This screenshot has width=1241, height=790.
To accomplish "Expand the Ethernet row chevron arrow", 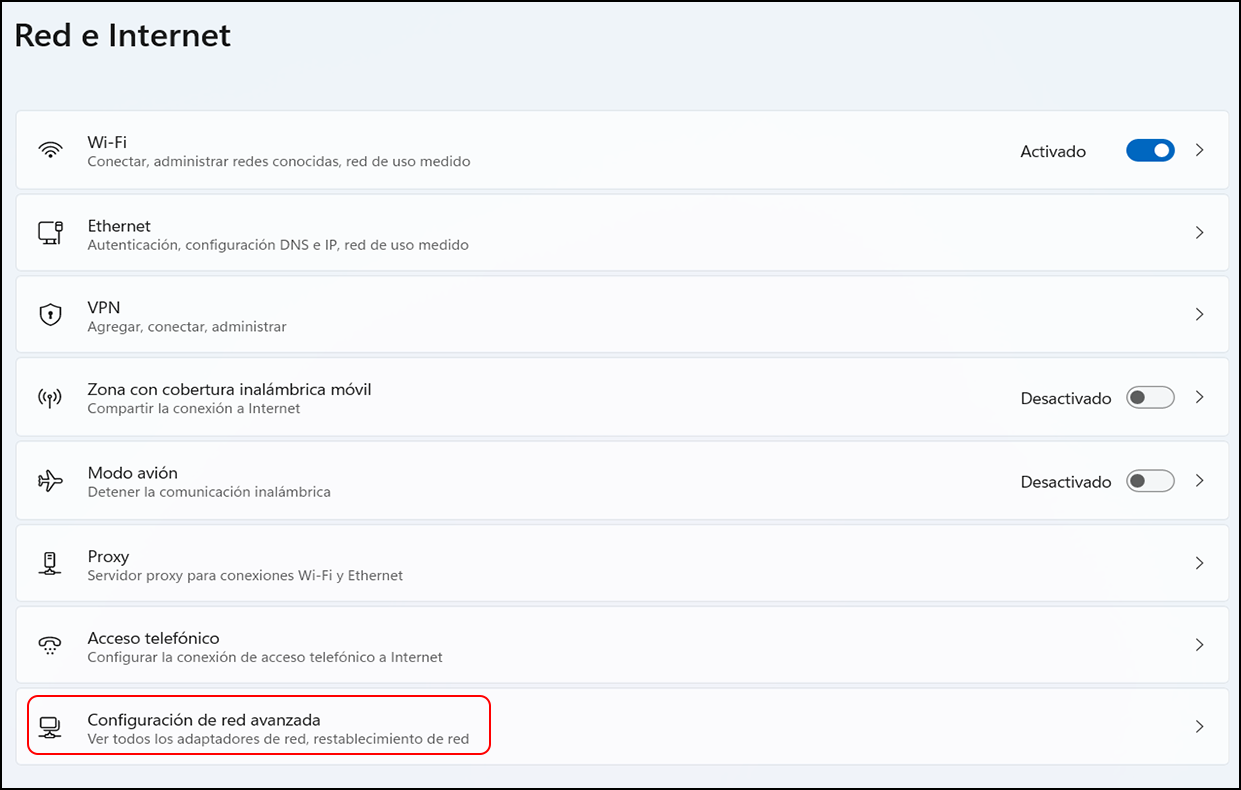I will 1200,233.
